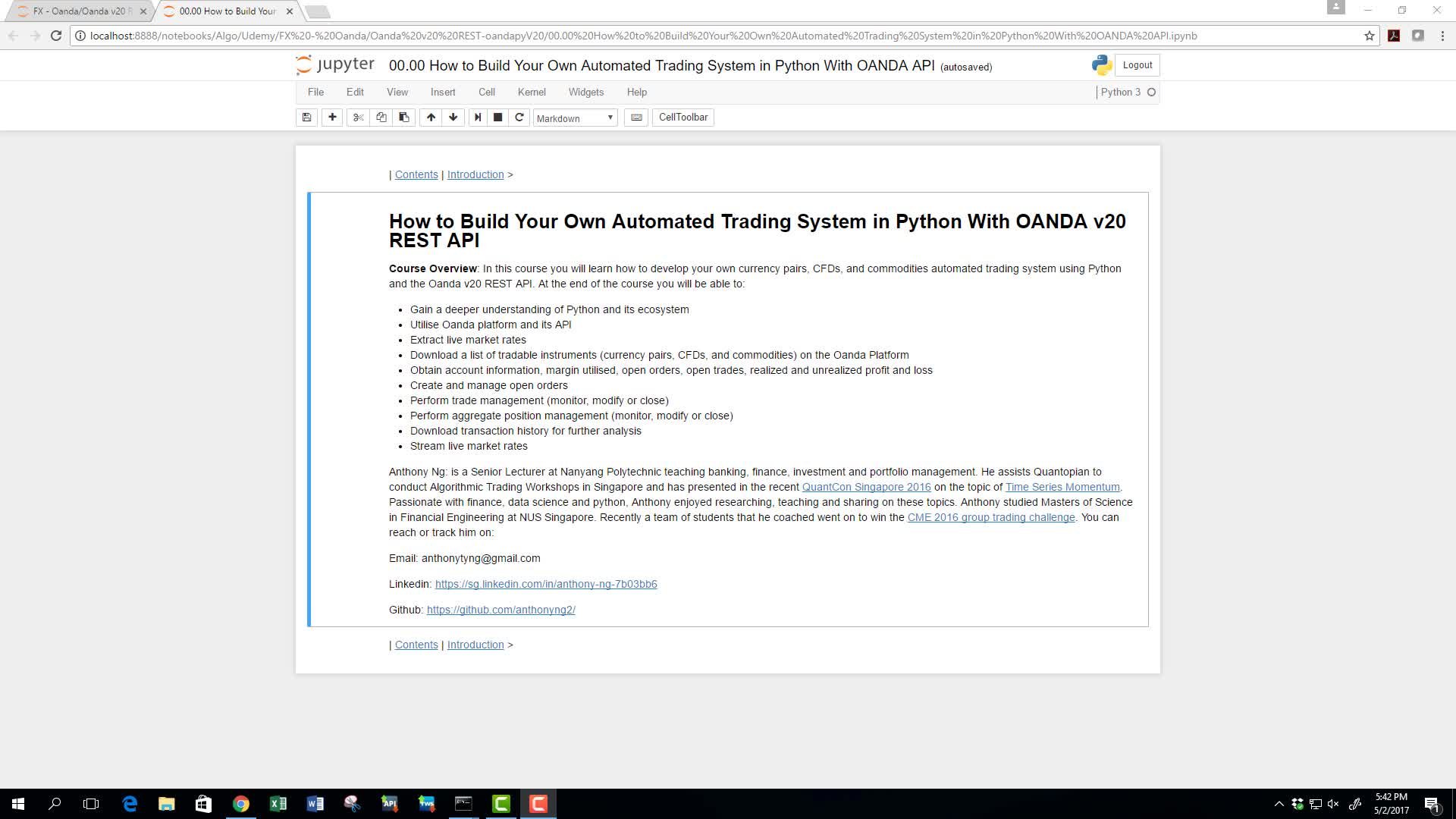Move the selected cell down
Screen dimensions: 1456x819
click(453, 118)
